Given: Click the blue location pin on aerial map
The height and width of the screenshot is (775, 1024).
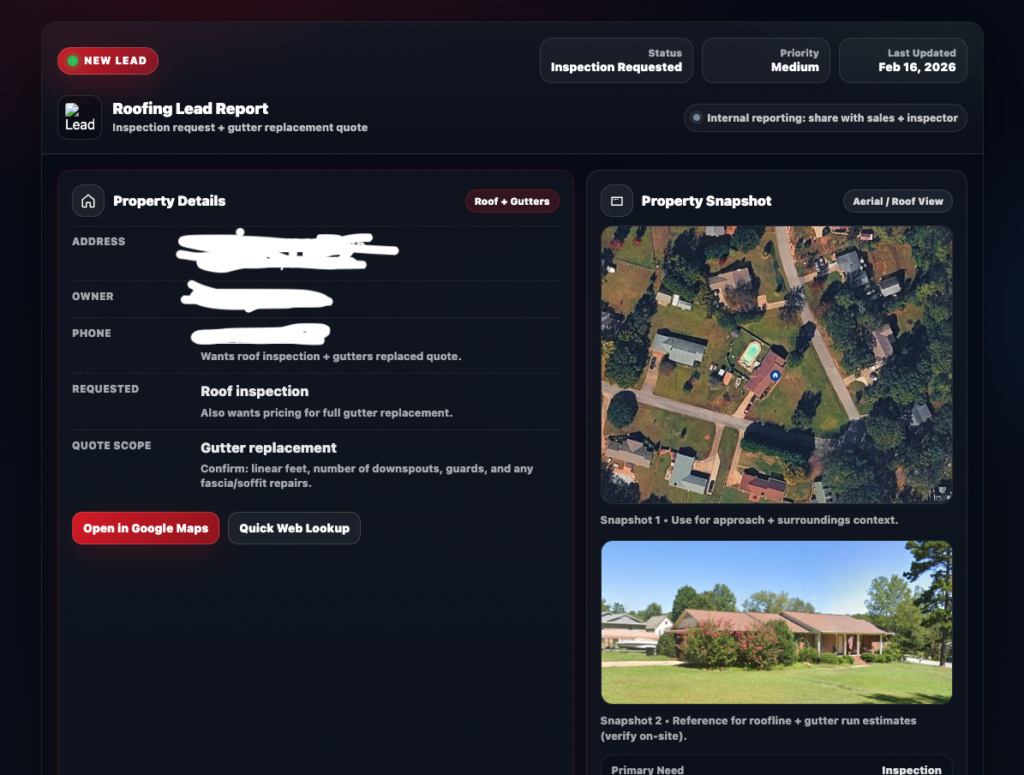Looking at the screenshot, I should 775,375.
